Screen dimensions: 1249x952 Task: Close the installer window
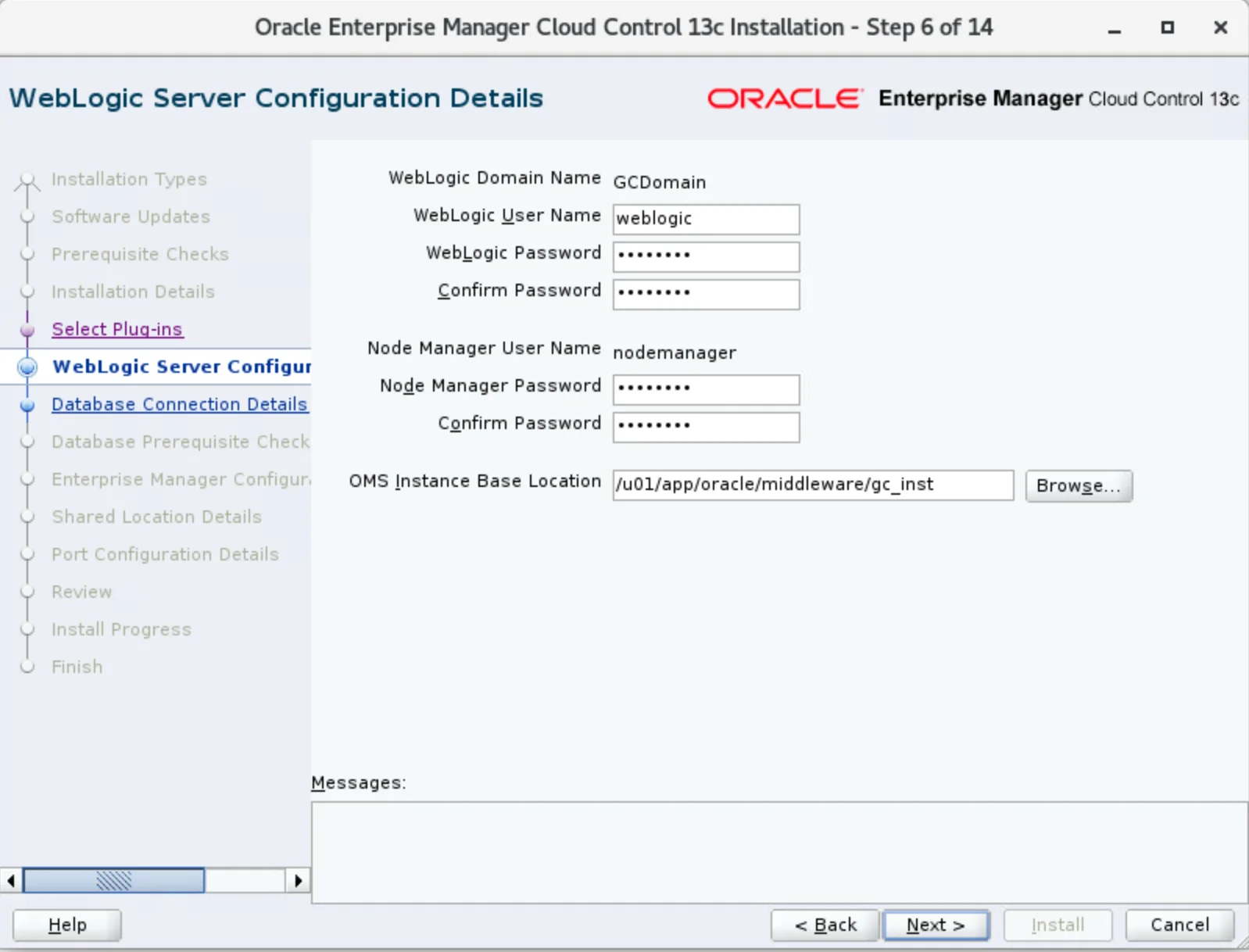click(1219, 28)
